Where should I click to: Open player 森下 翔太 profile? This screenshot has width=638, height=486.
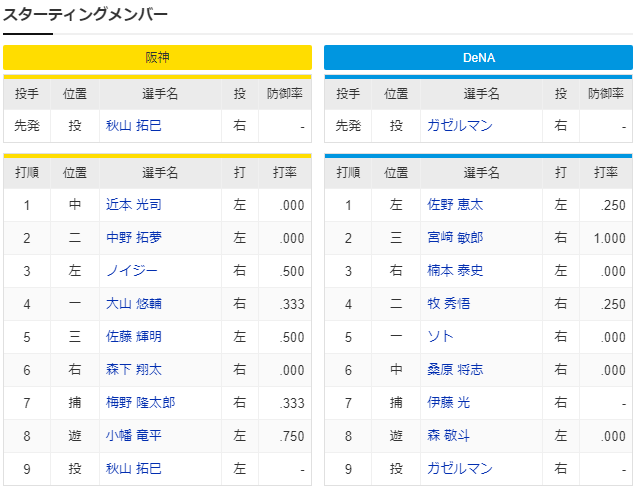[x=133, y=369]
